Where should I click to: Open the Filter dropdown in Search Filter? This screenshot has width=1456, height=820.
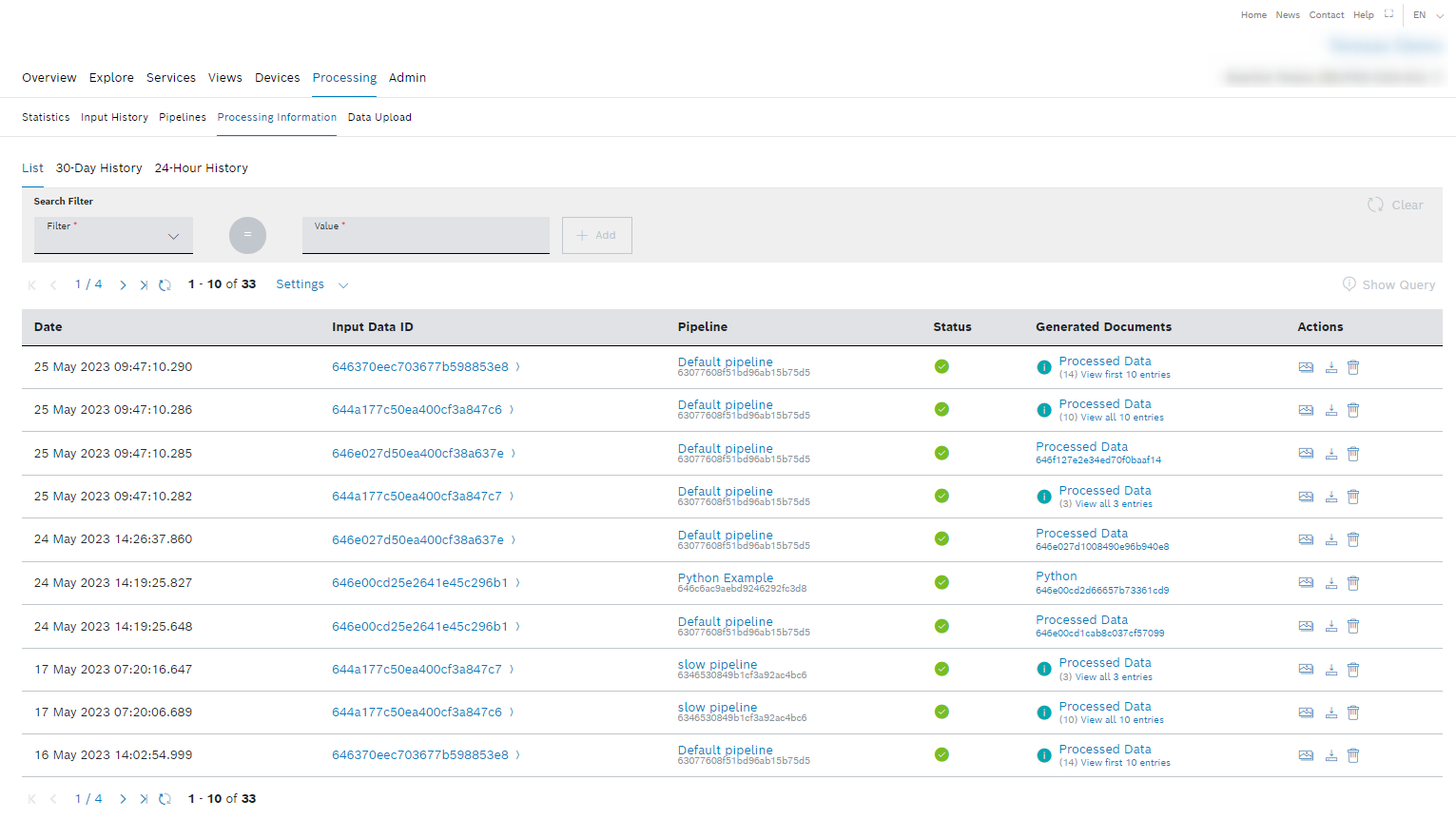pos(113,235)
